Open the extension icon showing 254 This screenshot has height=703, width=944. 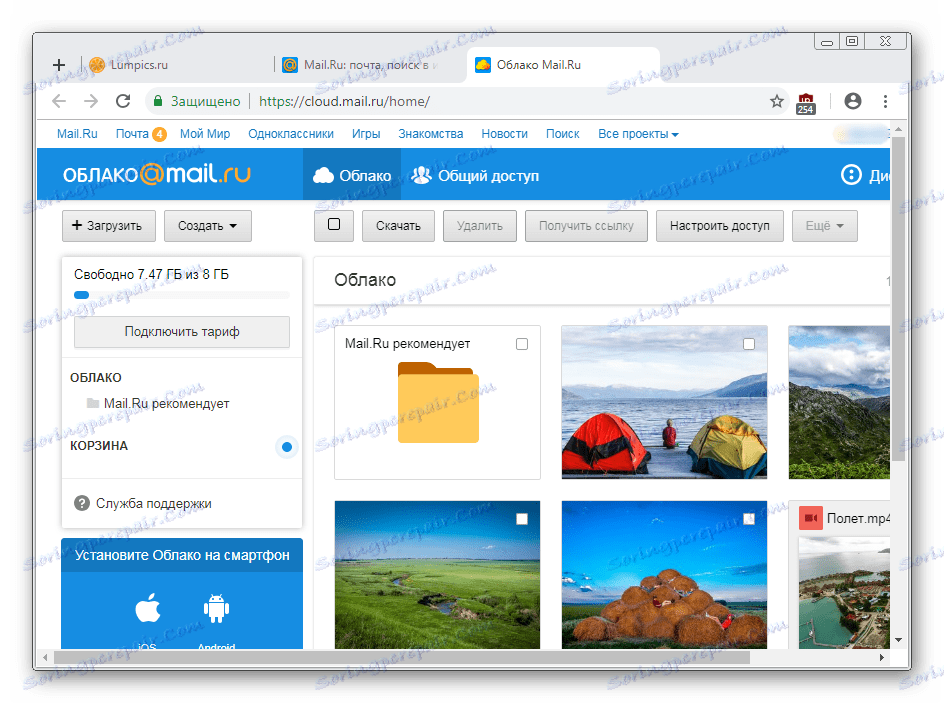coord(806,103)
